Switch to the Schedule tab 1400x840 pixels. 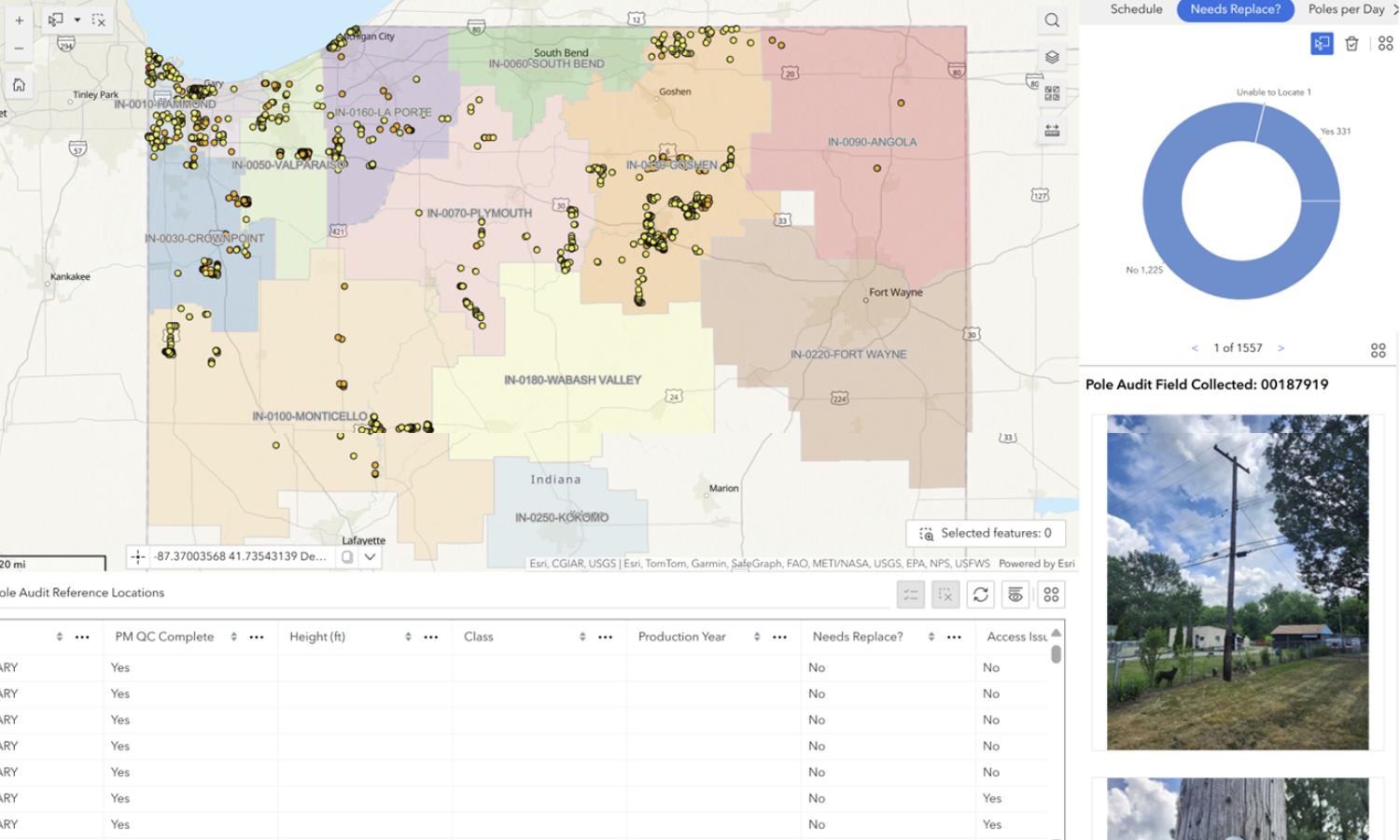pos(1136,9)
